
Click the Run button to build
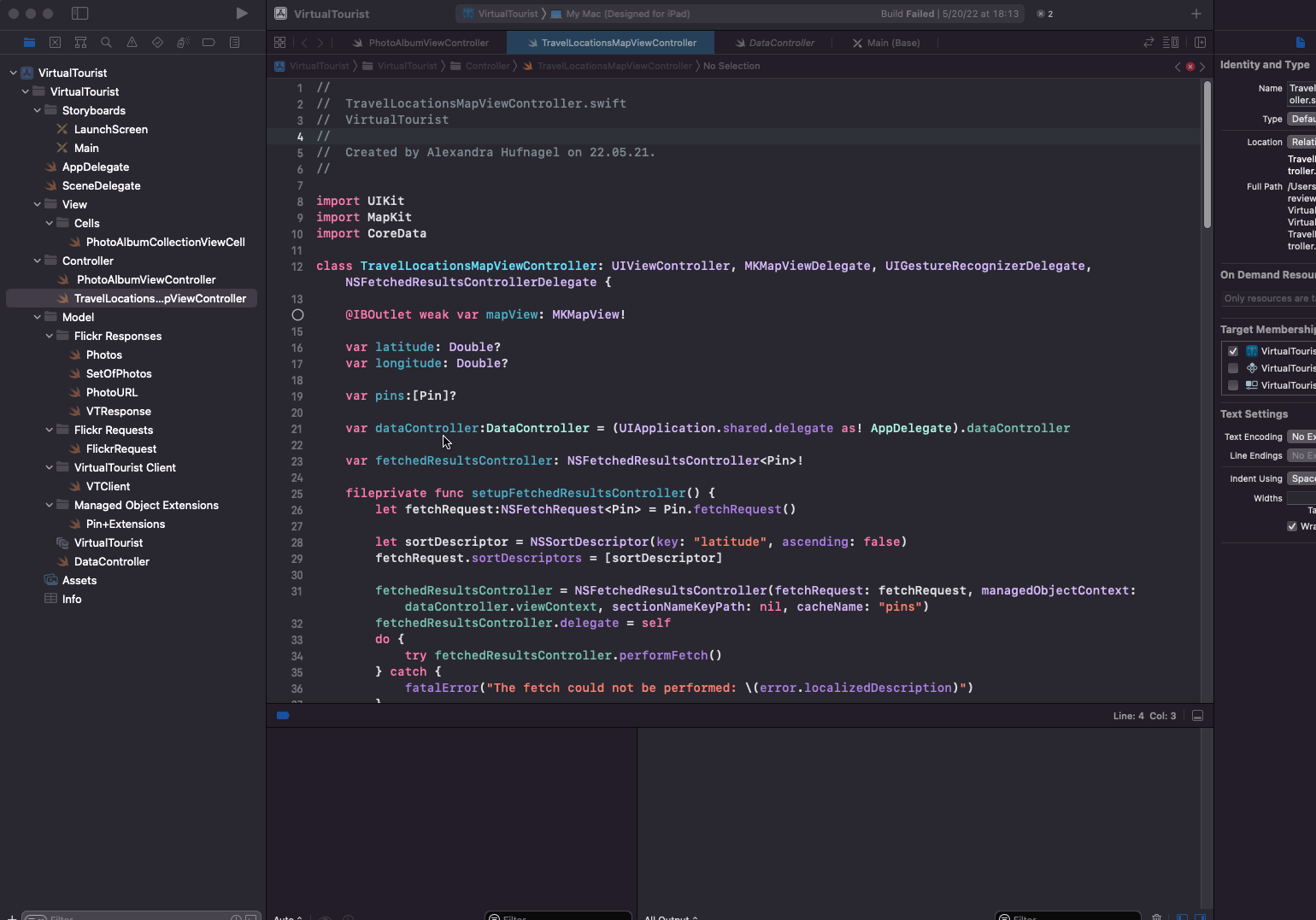242,13
